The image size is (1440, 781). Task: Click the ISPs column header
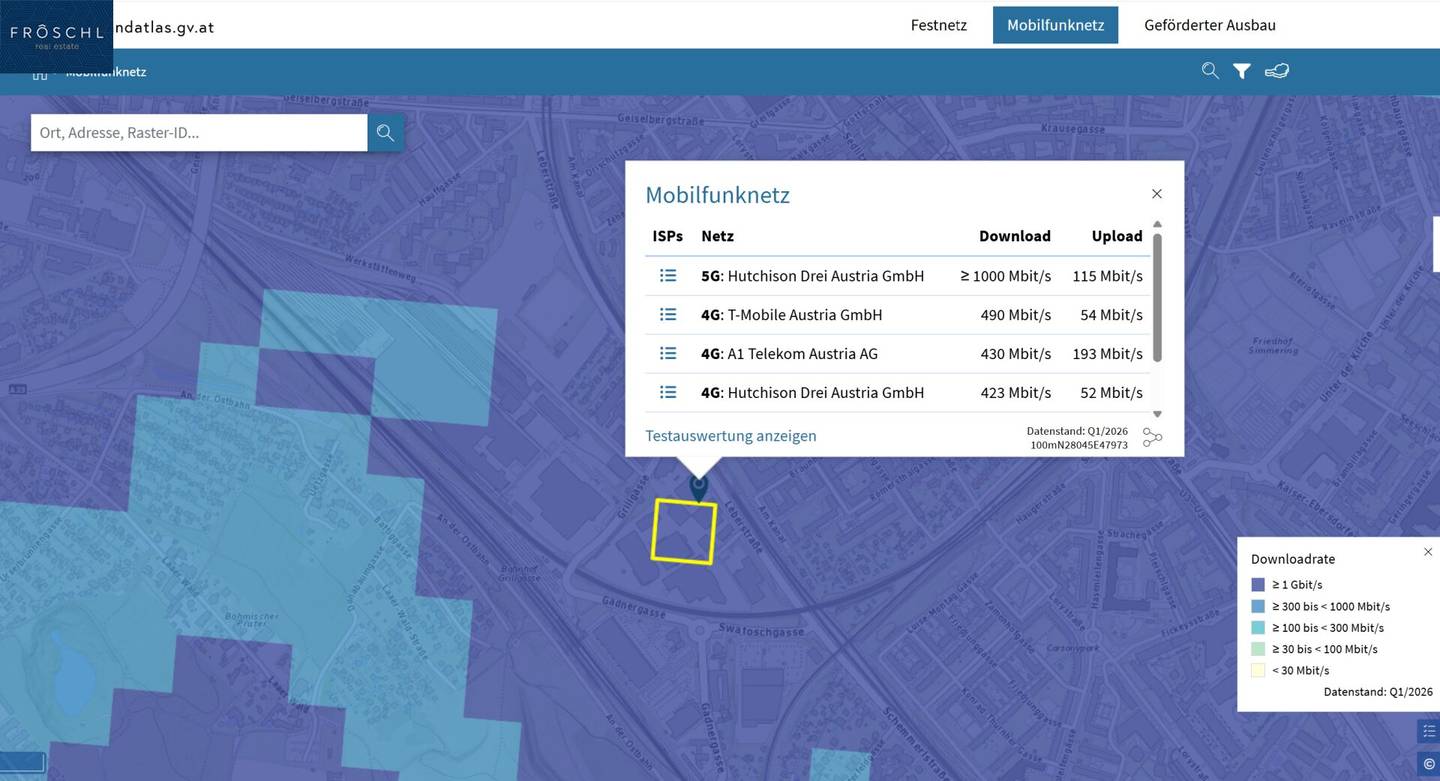(668, 236)
